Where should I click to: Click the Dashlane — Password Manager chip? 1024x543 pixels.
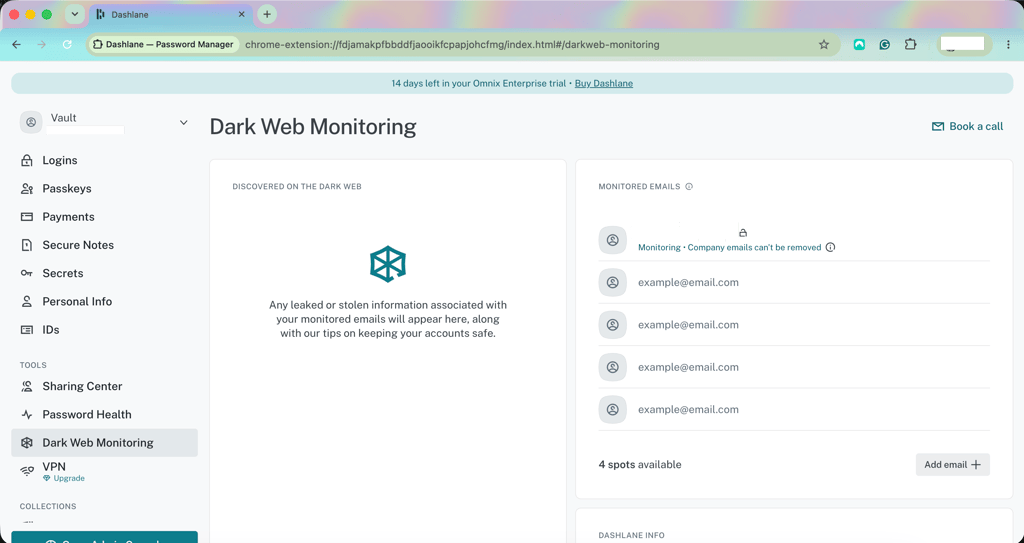click(163, 44)
